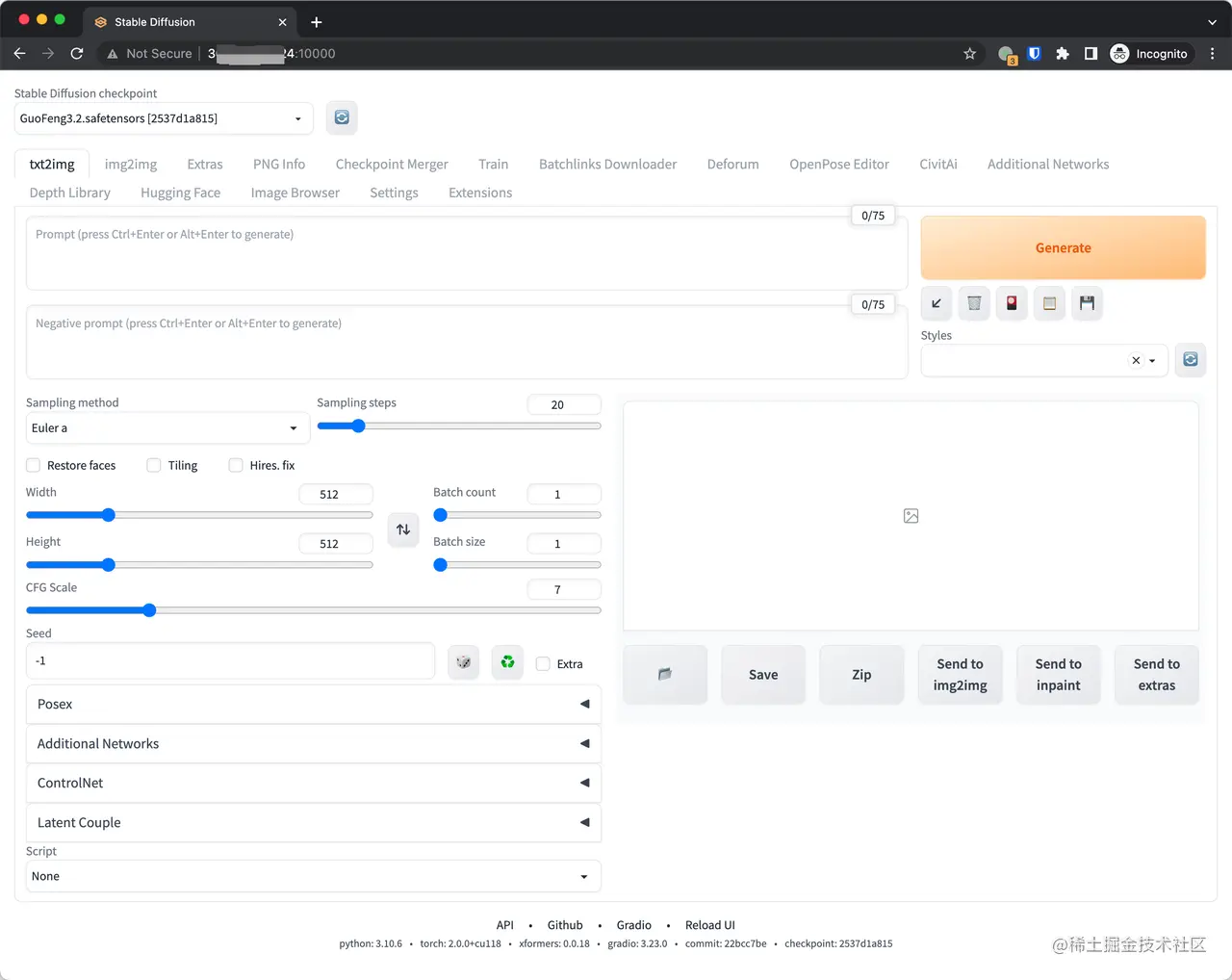
Task: Open the tab search chevron in Chrome
Action: click(x=1212, y=22)
